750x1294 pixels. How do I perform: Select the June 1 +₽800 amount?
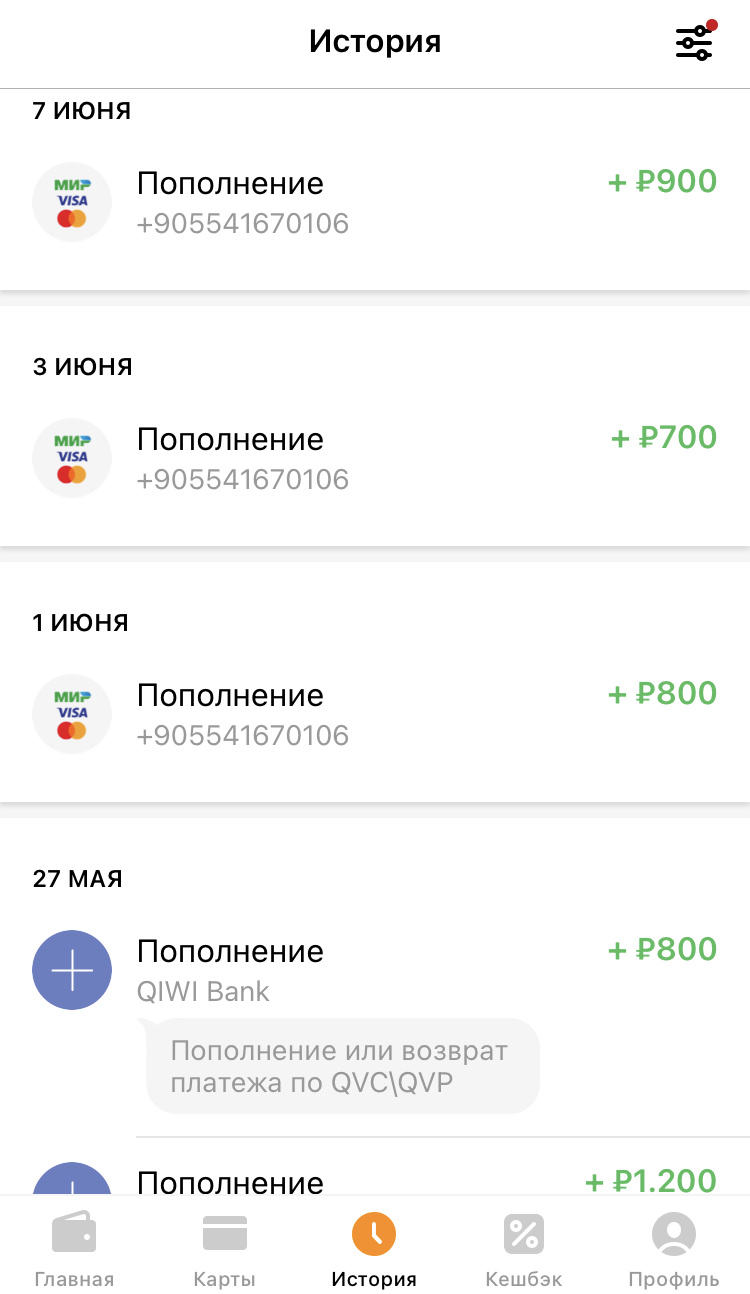tap(663, 694)
